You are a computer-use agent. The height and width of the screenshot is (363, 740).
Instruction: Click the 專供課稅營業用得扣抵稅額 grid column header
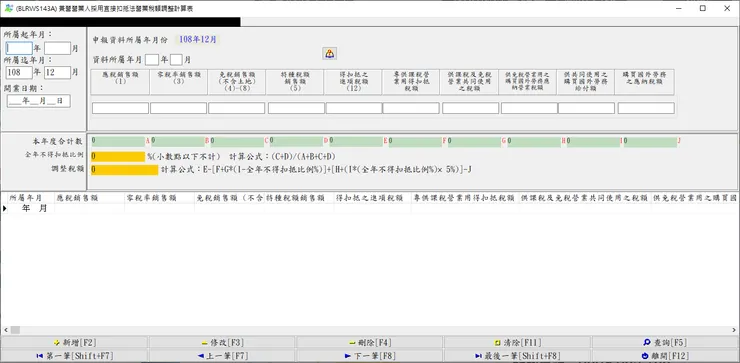click(464, 198)
